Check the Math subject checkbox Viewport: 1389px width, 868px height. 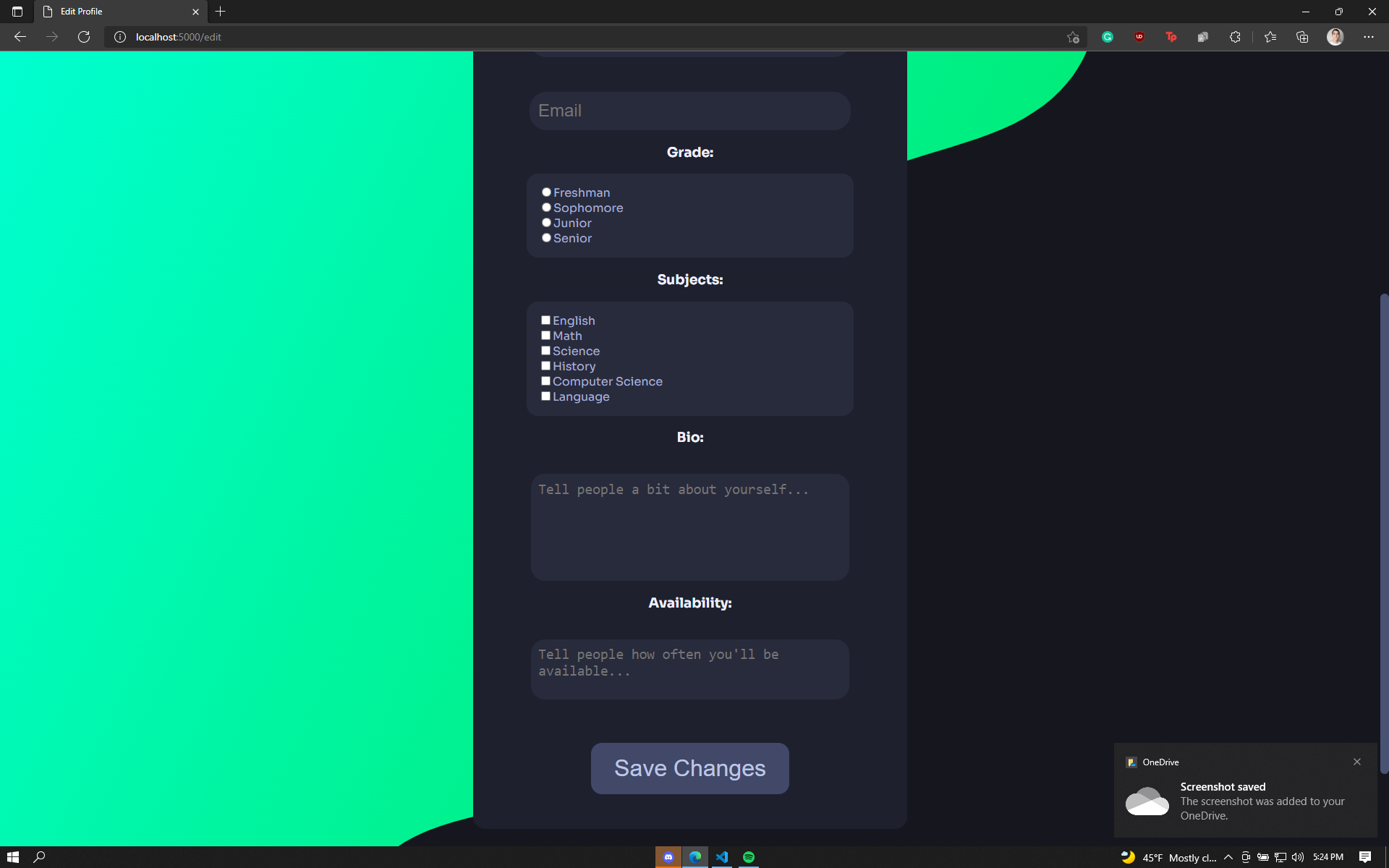point(545,336)
